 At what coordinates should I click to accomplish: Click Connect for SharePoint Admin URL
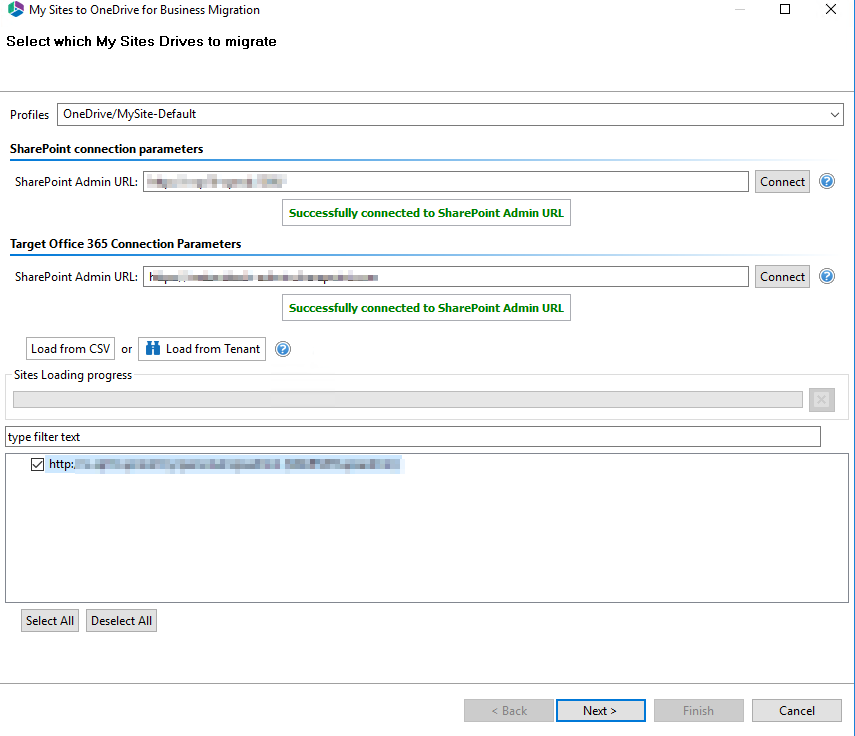(782, 181)
